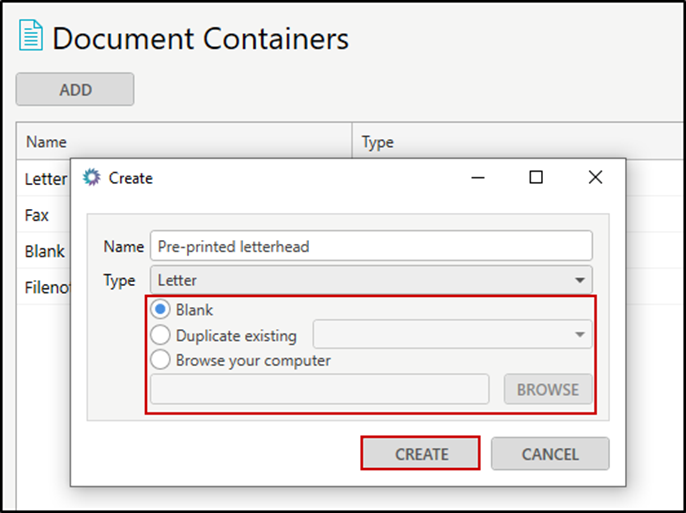Click the Type column header

(x=378, y=142)
